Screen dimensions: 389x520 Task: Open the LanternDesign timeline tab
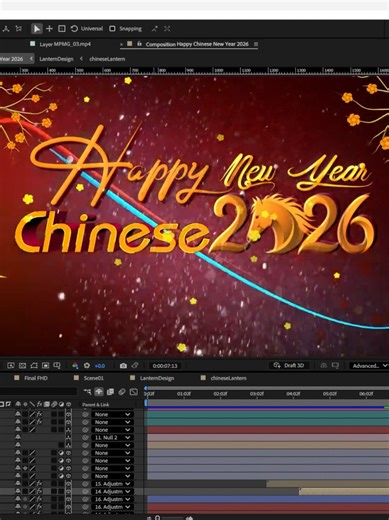[x=157, y=378]
